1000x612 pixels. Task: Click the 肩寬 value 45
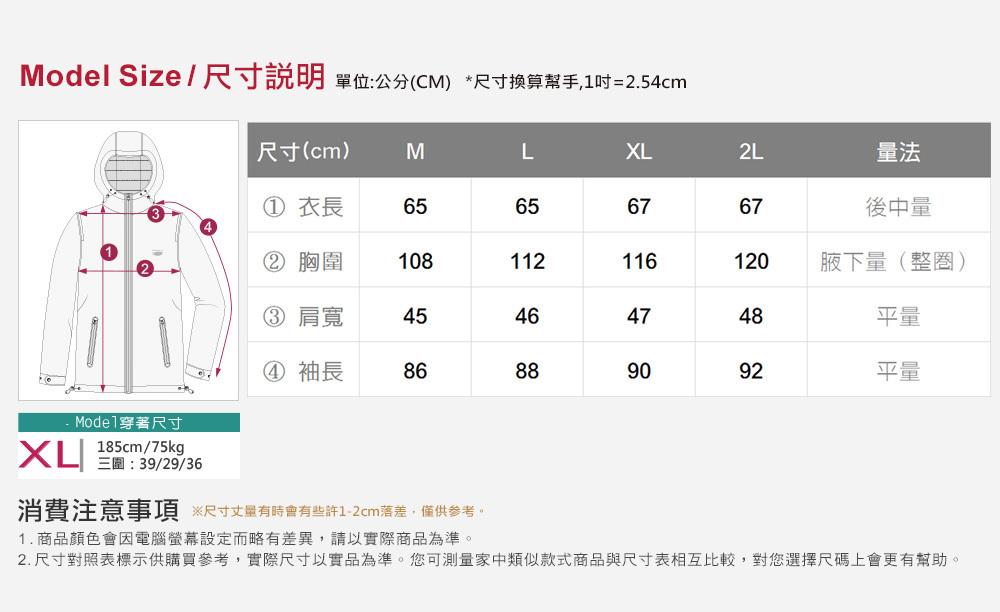[415, 316]
